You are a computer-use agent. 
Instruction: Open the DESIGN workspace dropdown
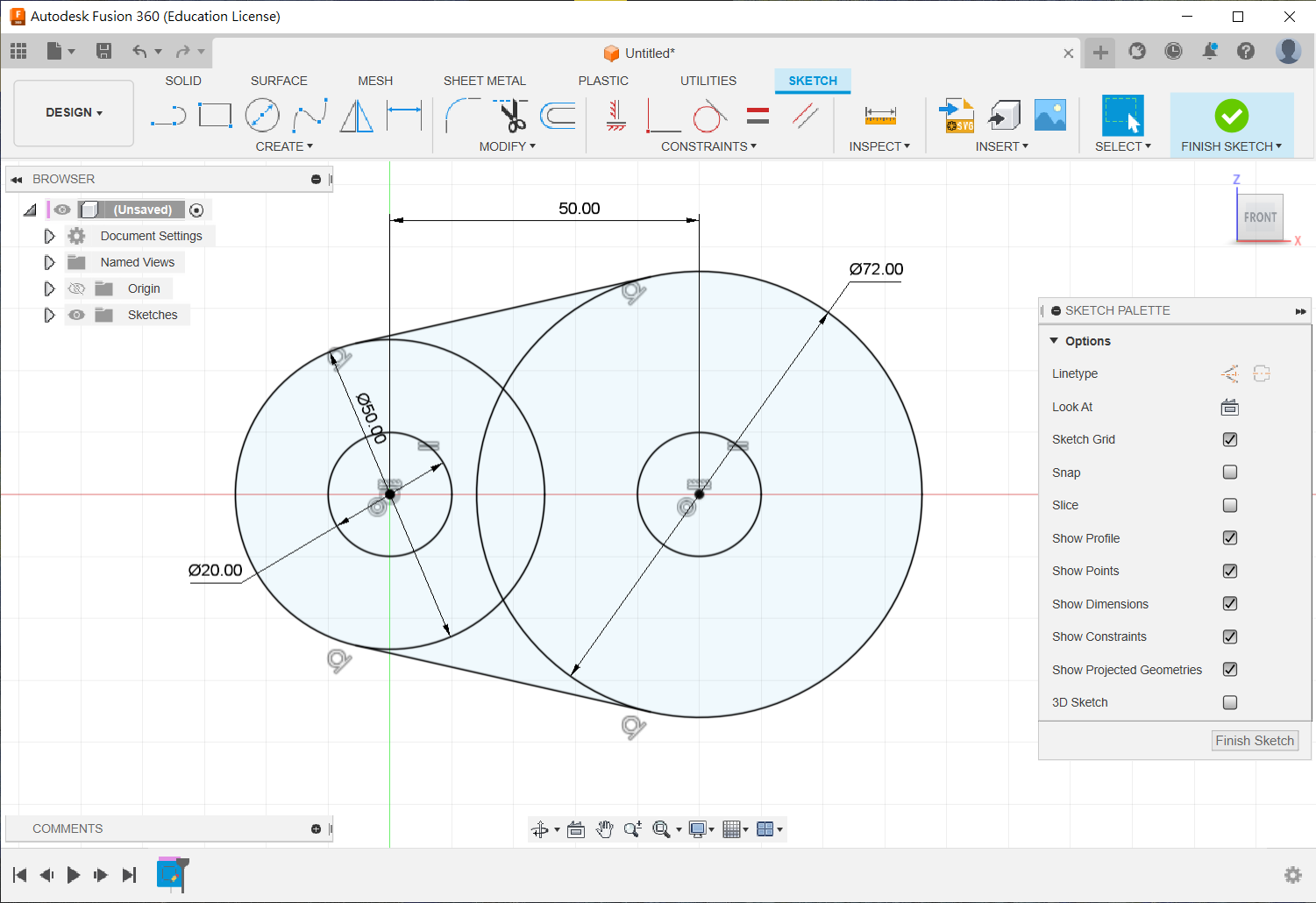tap(75, 113)
